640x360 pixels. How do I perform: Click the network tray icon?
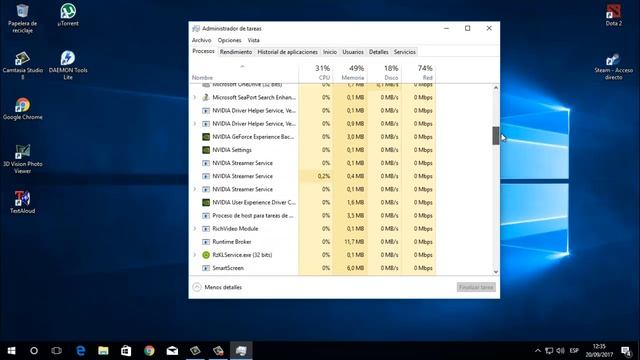point(549,351)
